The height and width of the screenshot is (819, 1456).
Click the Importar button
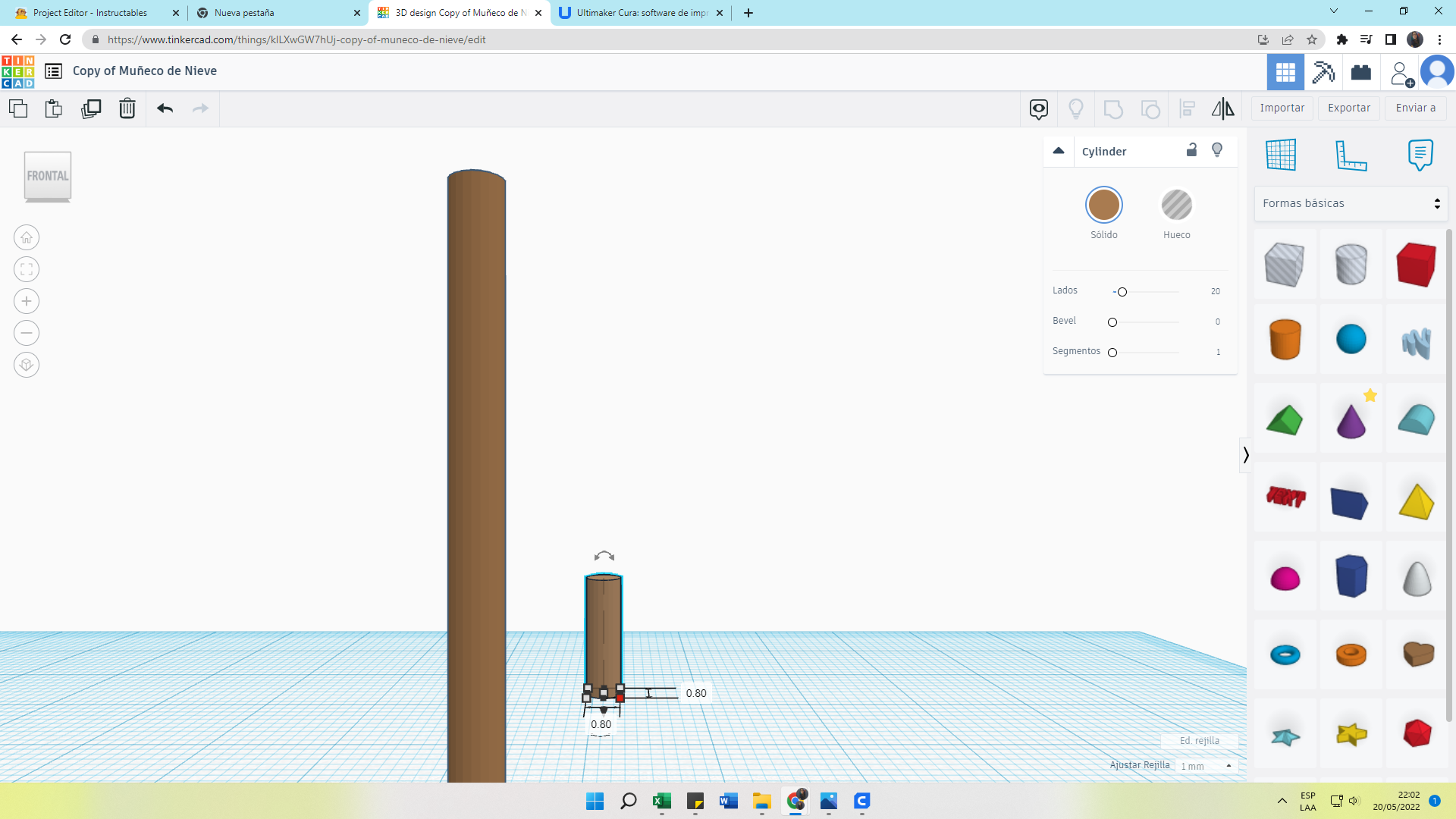tap(1282, 108)
